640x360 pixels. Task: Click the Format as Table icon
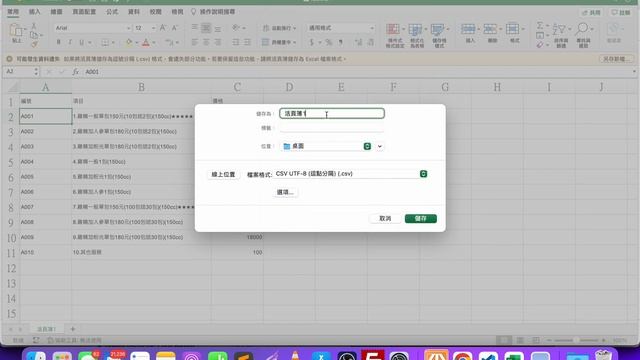click(x=415, y=29)
